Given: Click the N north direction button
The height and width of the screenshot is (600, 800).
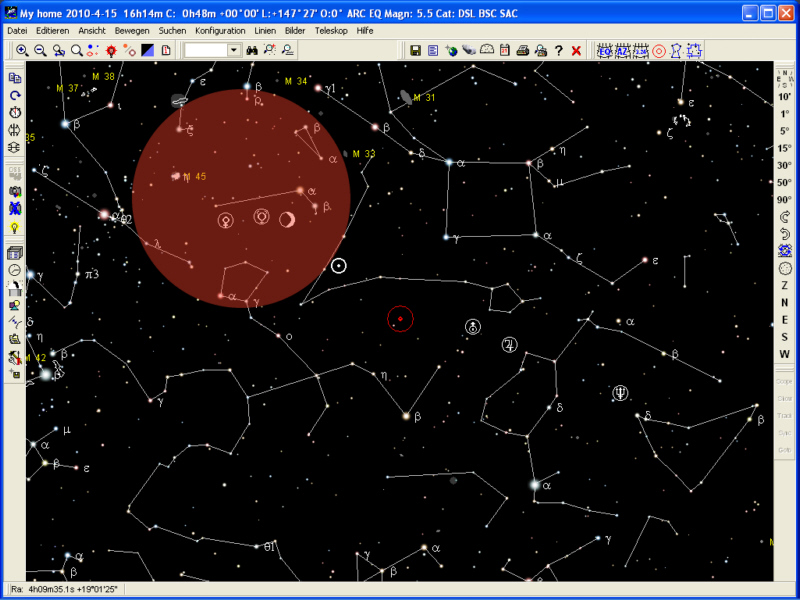Looking at the screenshot, I should pyautogui.click(x=784, y=303).
